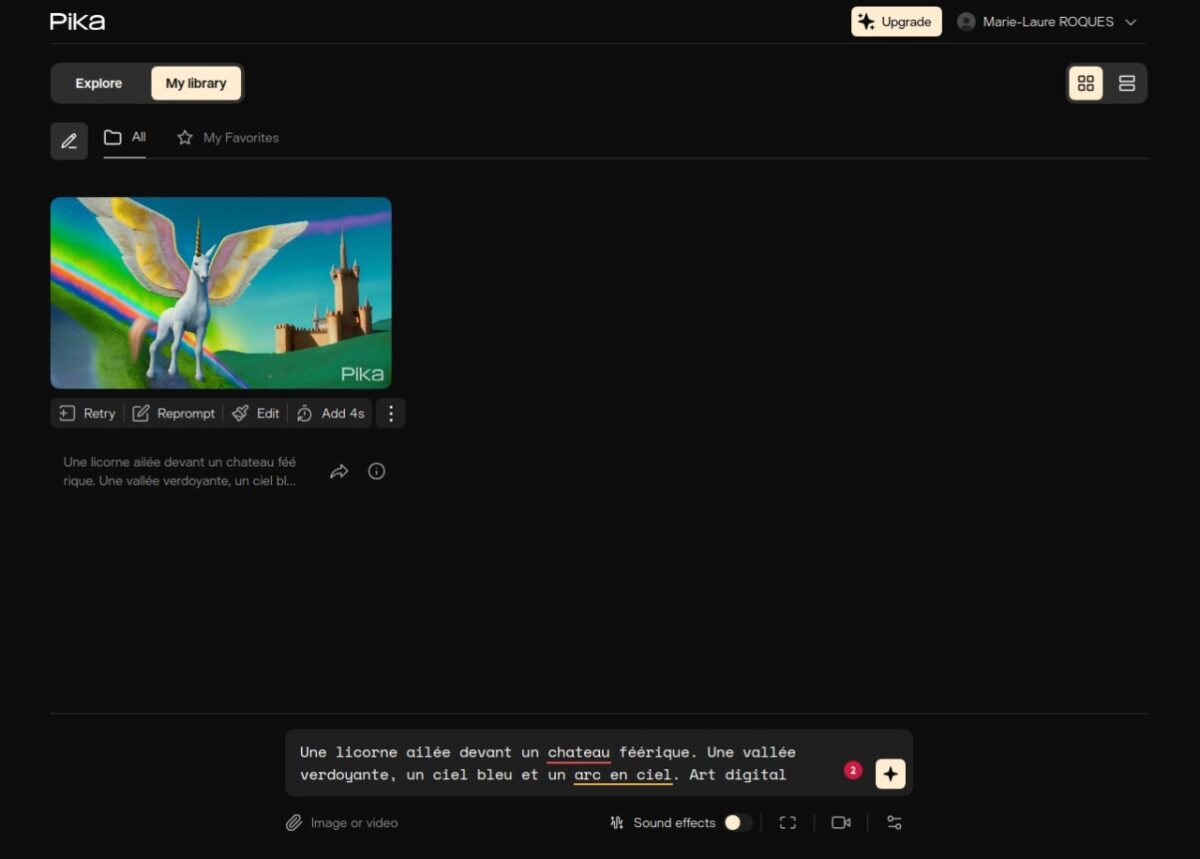
Task: Click the Pika logo
Action: coord(77,21)
